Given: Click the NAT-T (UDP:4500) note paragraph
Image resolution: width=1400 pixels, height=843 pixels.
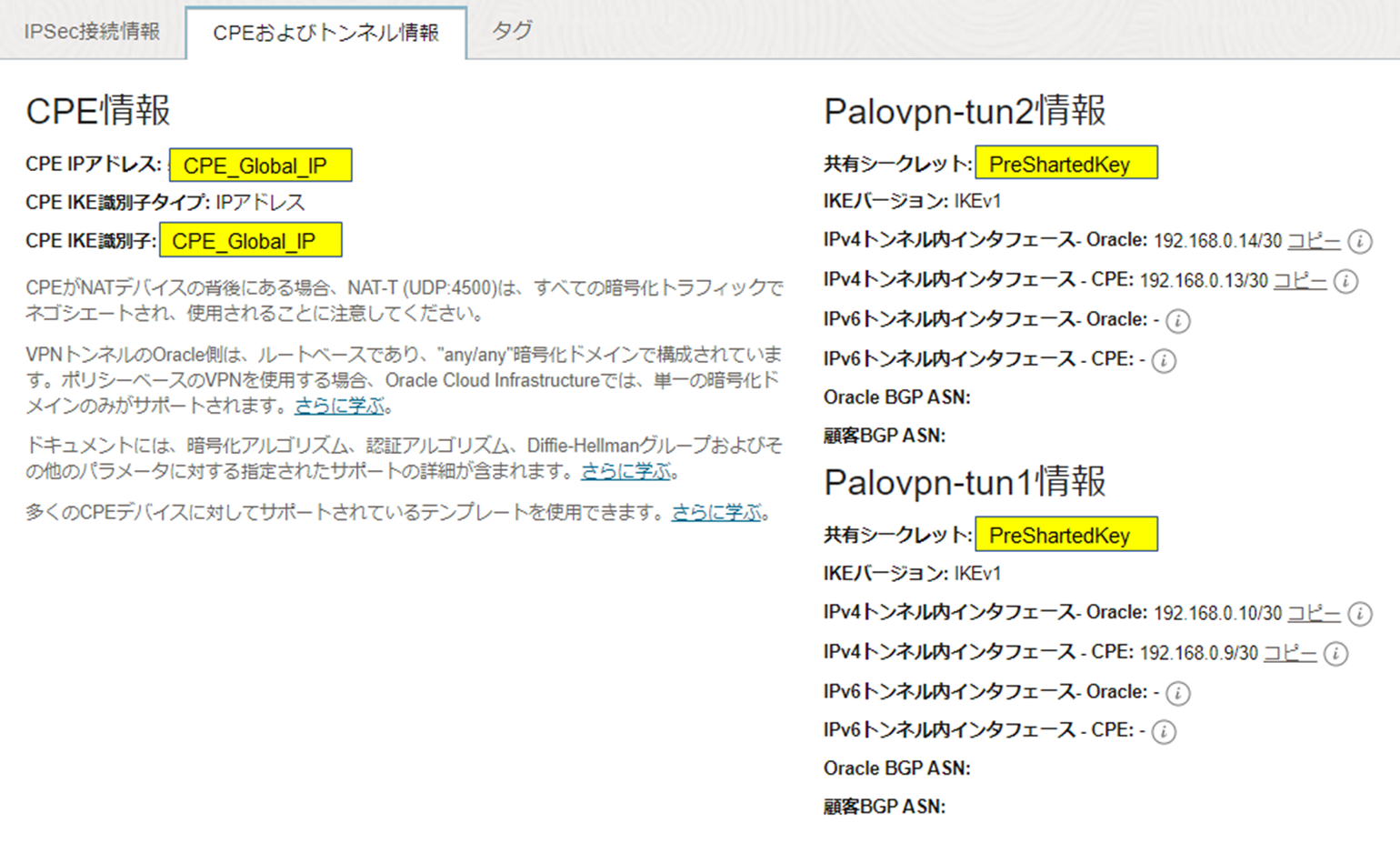Looking at the screenshot, I should (405, 301).
